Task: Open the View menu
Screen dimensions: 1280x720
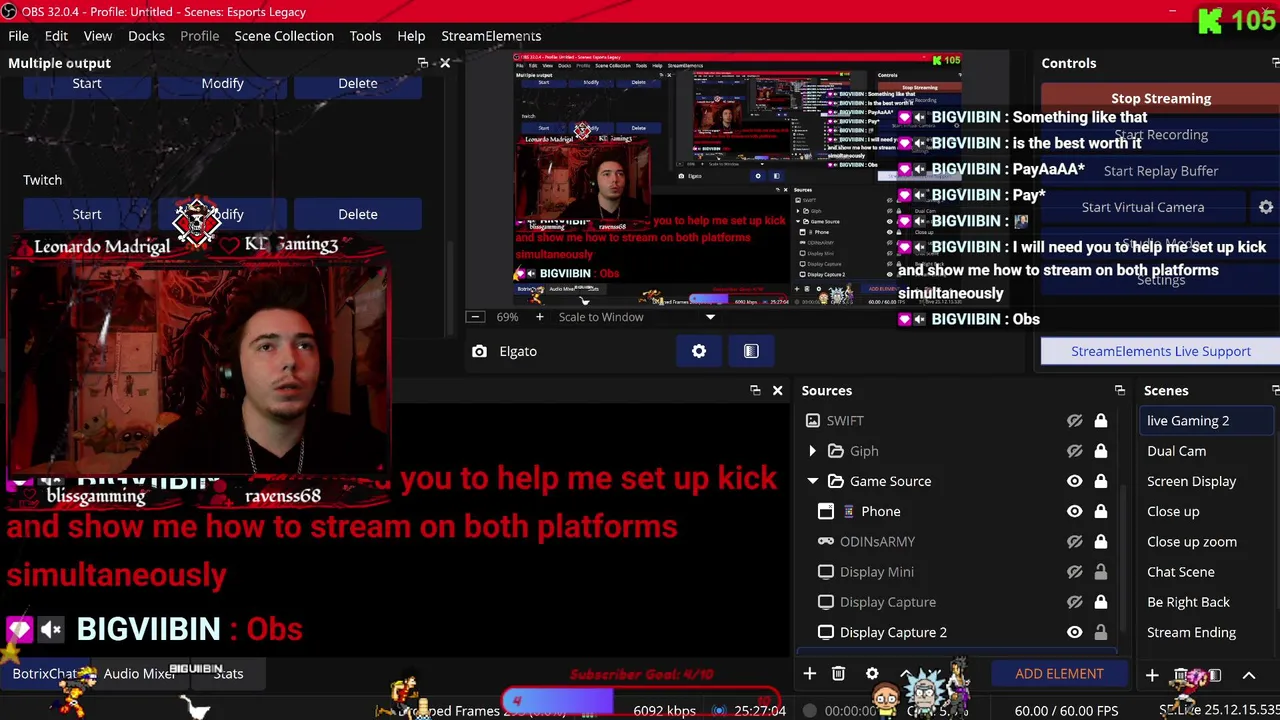Action: (98, 36)
